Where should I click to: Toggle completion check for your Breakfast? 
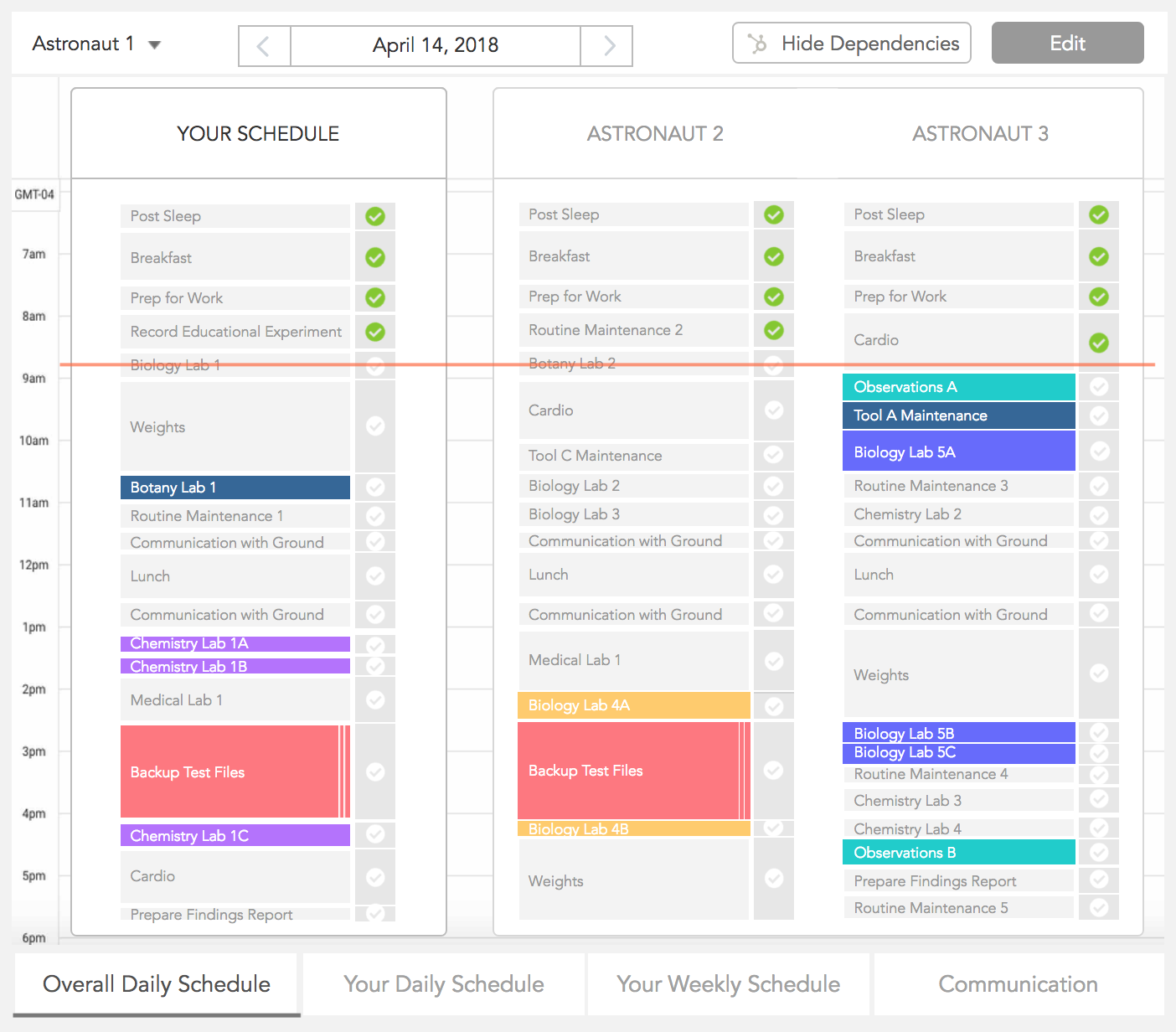tap(375, 257)
